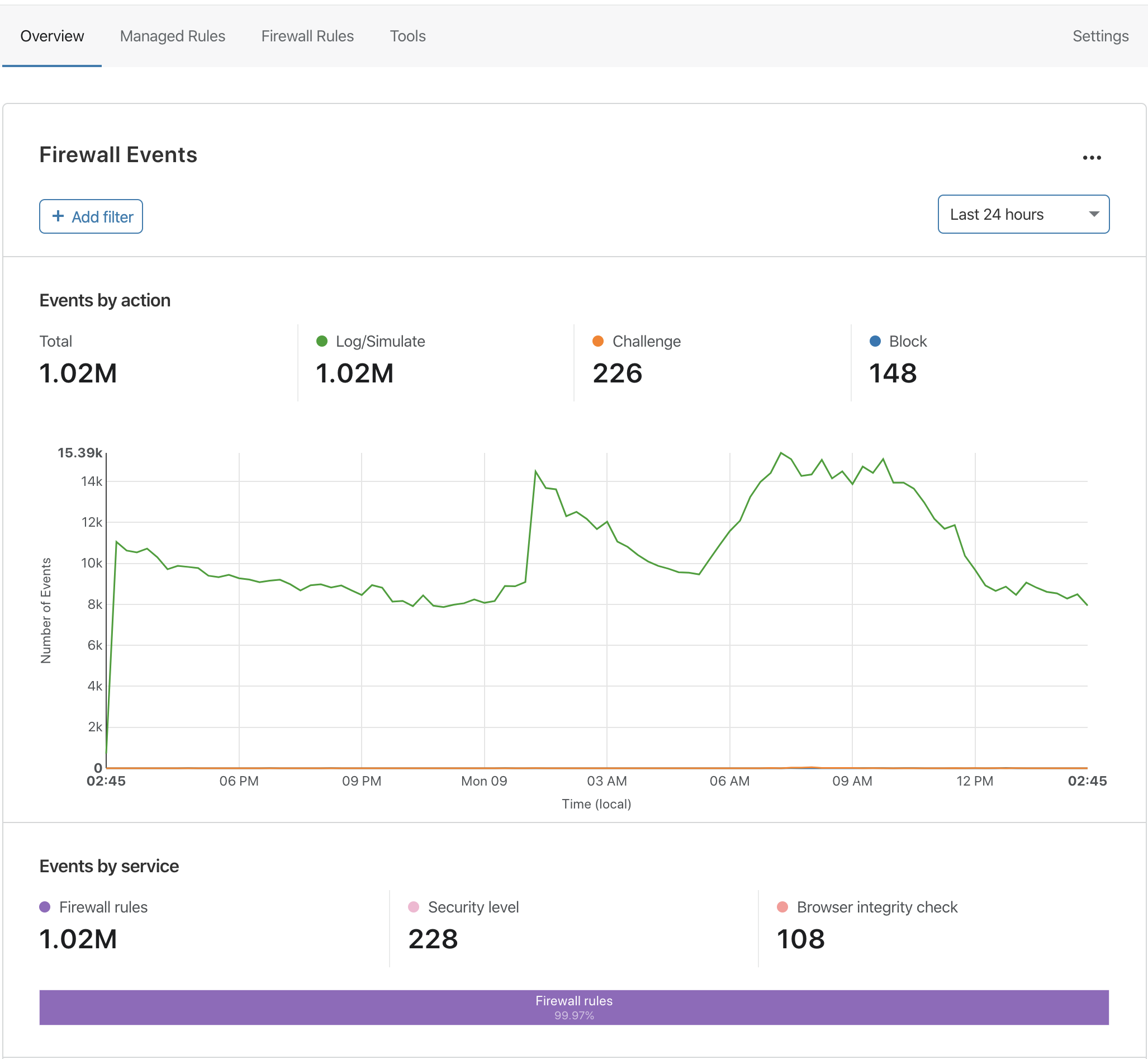This screenshot has width=1148, height=1059.
Task: Select the Overview tab
Action: [52, 36]
